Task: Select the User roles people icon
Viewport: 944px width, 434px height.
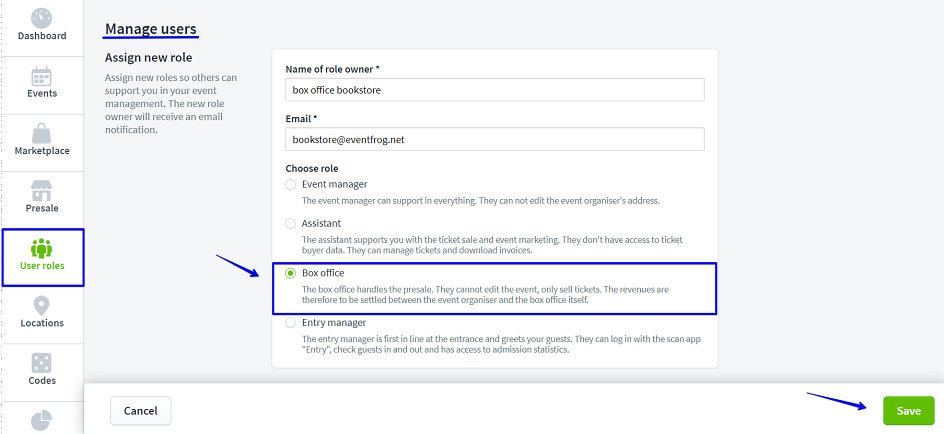Action: point(41,247)
